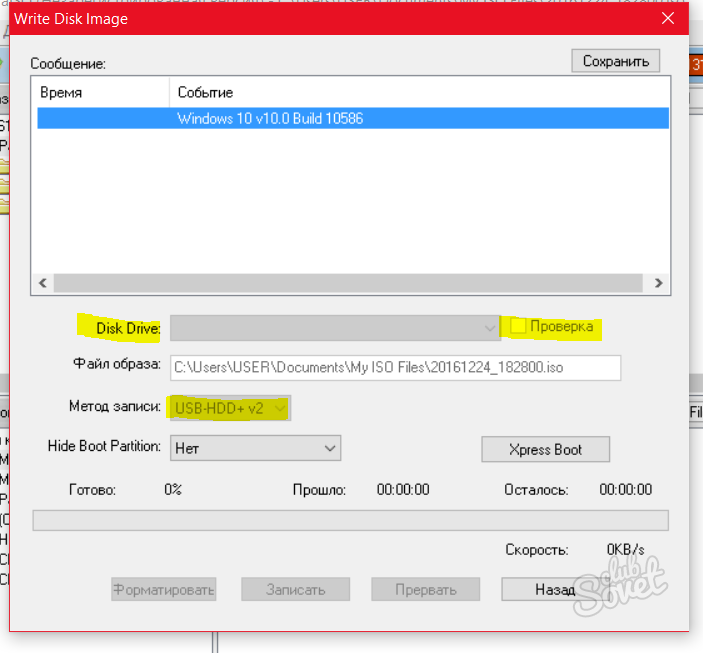The width and height of the screenshot is (703, 653).
Task: Click the Сохранить button
Action: click(616, 61)
